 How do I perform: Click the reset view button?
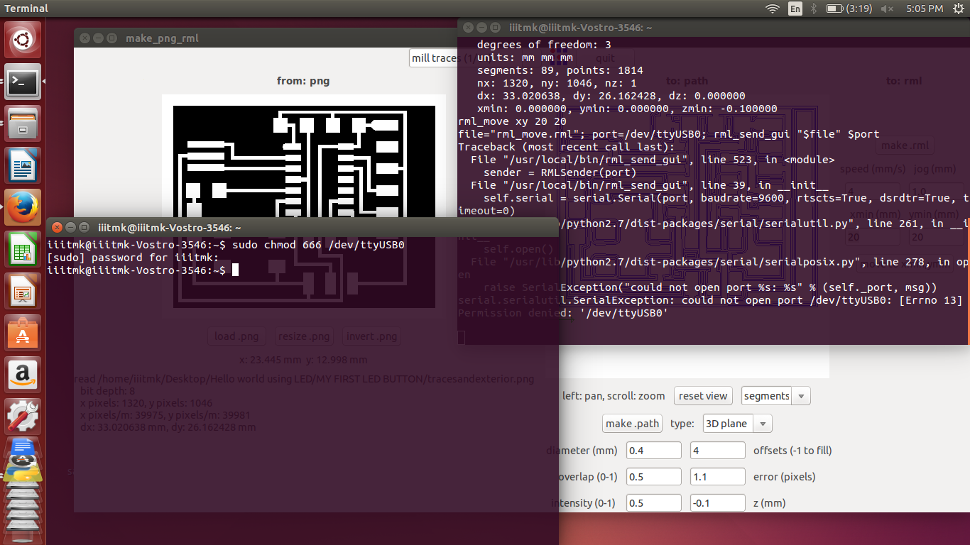pos(703,396)
